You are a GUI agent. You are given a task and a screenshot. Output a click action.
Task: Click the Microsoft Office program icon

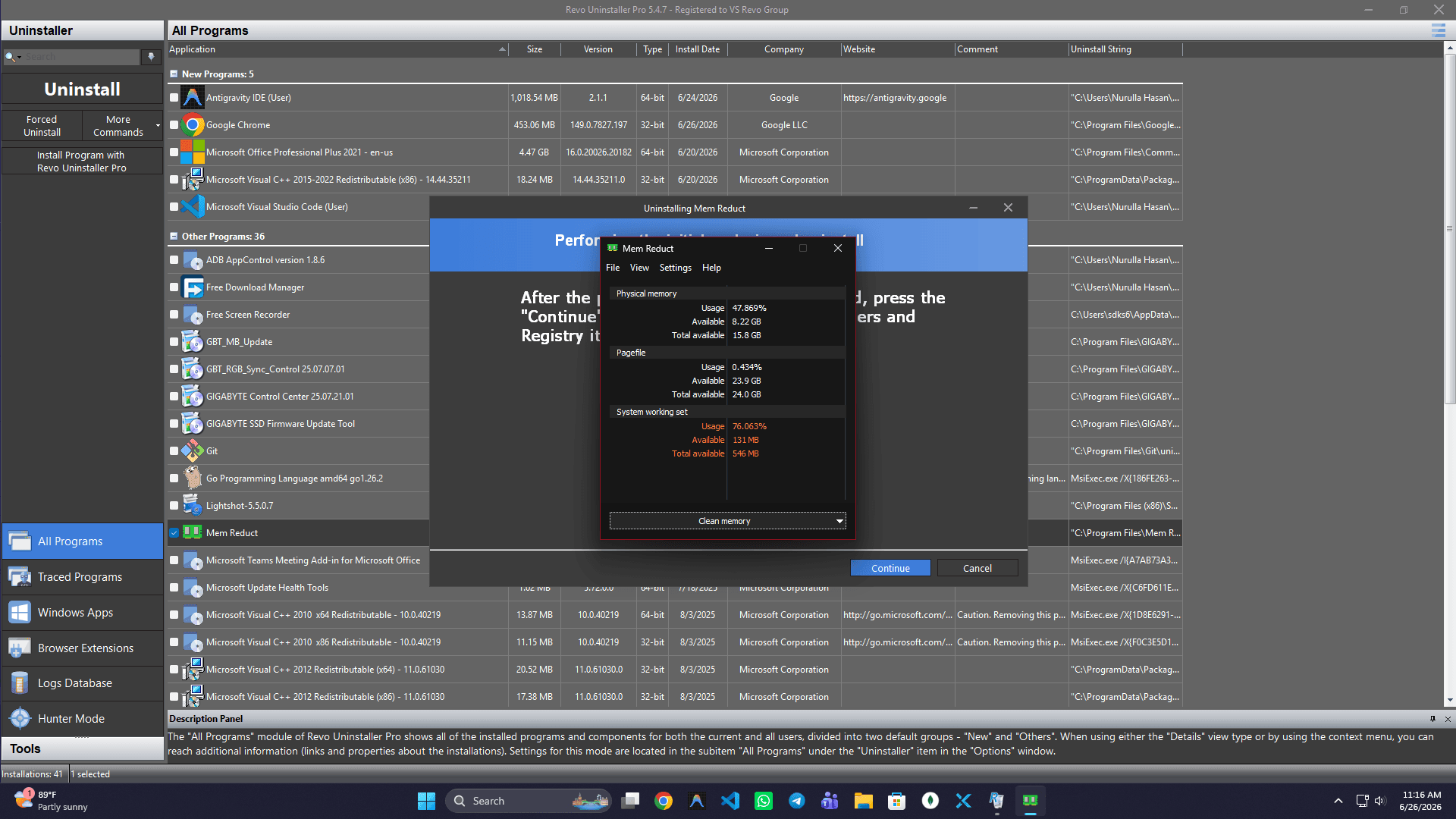point(193,152)
